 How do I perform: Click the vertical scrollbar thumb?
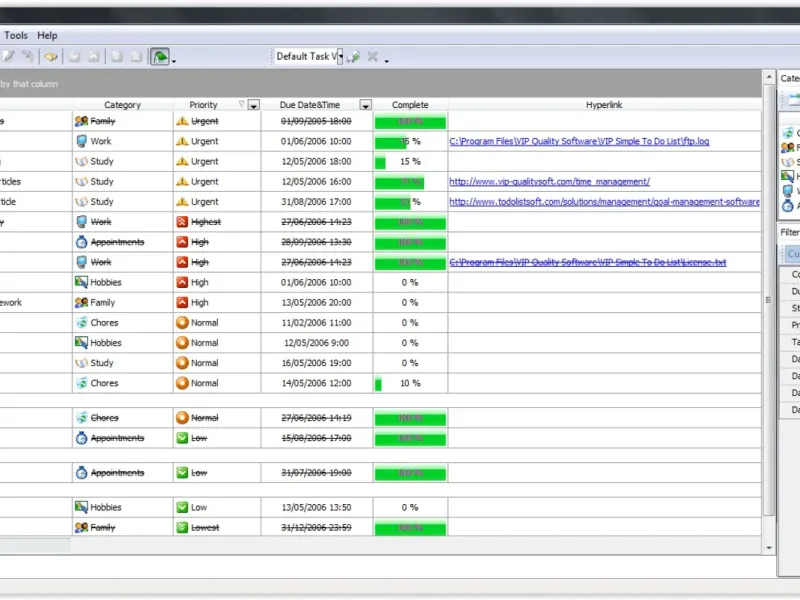(x=769, y=300)
